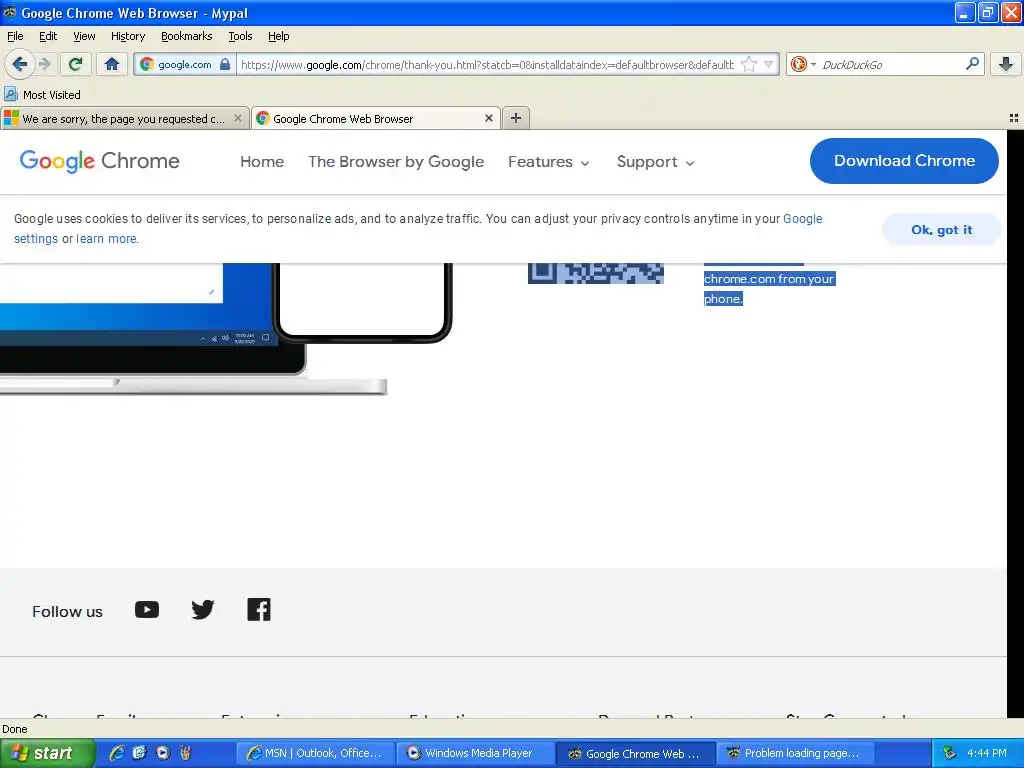1024x768 pixels.
Task: Open the Edit menu
Action: point(48,36)
